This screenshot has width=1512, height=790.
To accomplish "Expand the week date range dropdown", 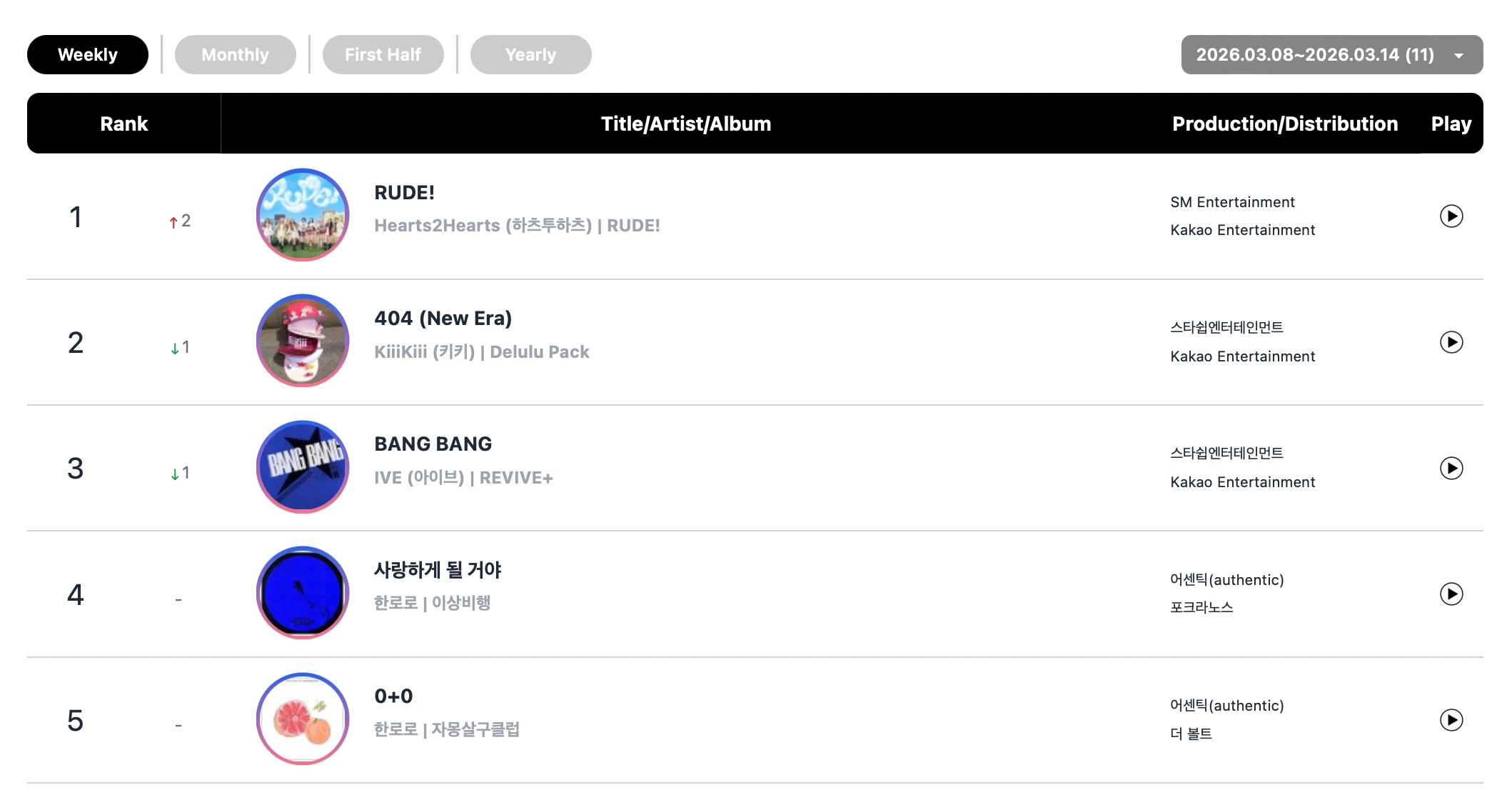I will pos(1331,55).
